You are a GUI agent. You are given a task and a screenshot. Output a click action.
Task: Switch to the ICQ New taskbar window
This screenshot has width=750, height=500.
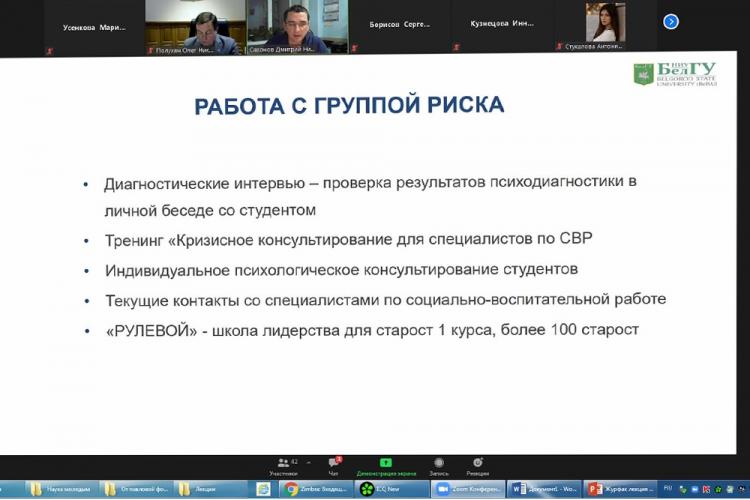click(x=392, y=489)
